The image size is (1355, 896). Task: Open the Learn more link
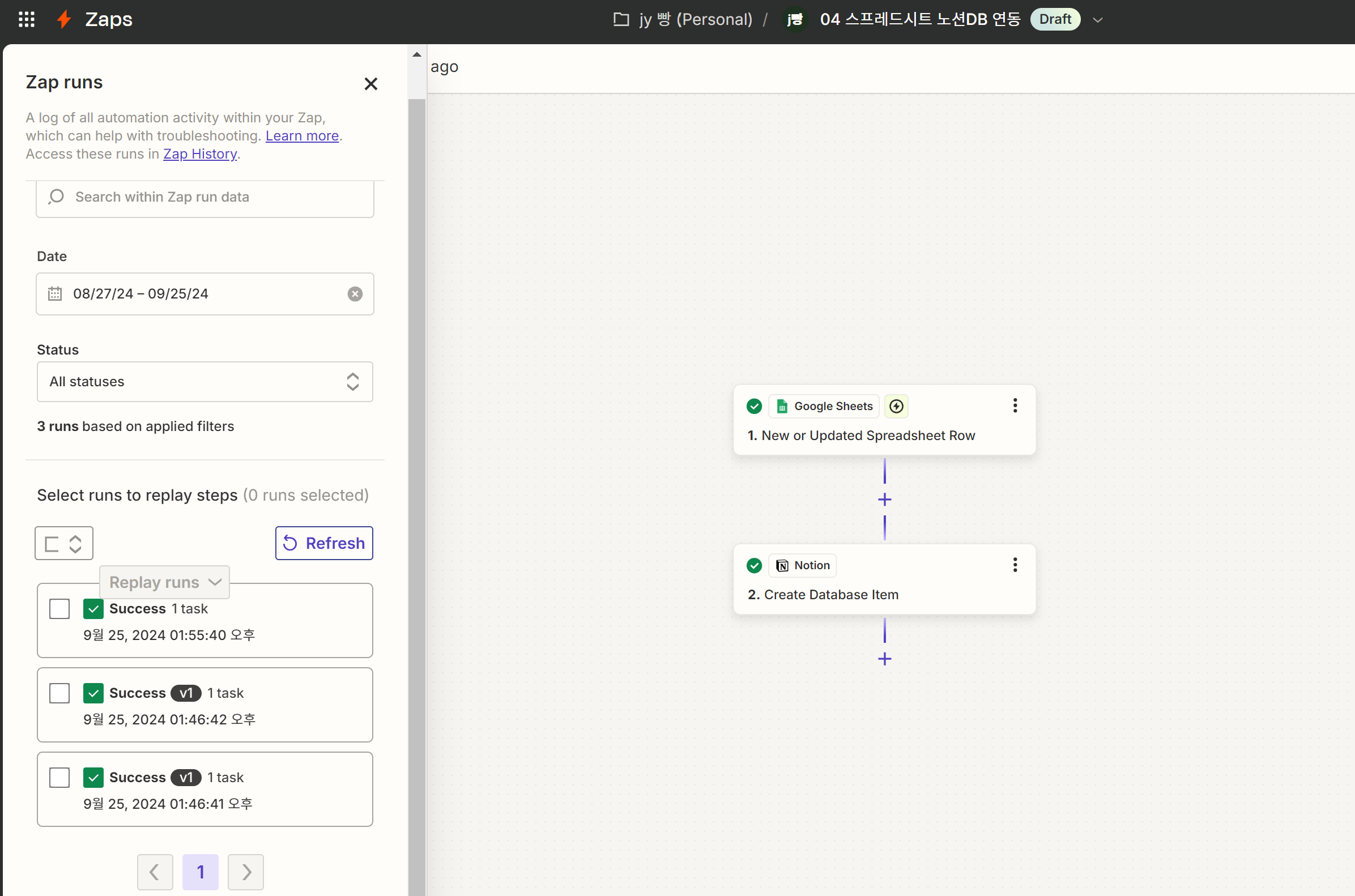click(302, 136)
